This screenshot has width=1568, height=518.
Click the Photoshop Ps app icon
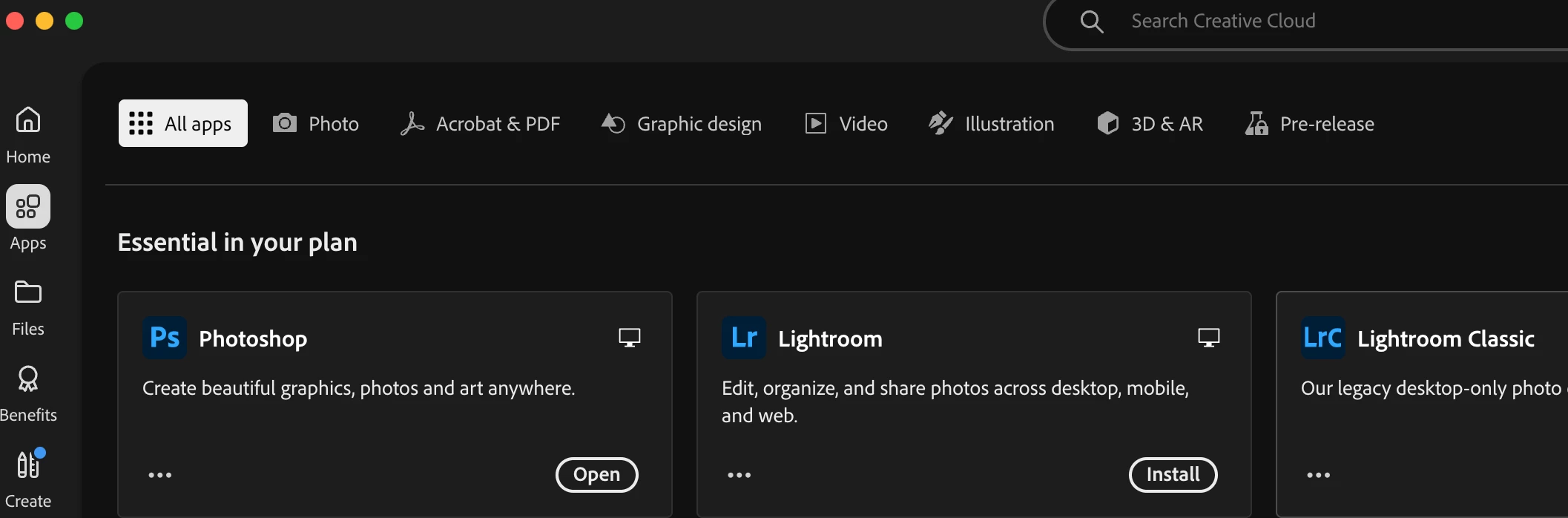(x=165, y=338)
